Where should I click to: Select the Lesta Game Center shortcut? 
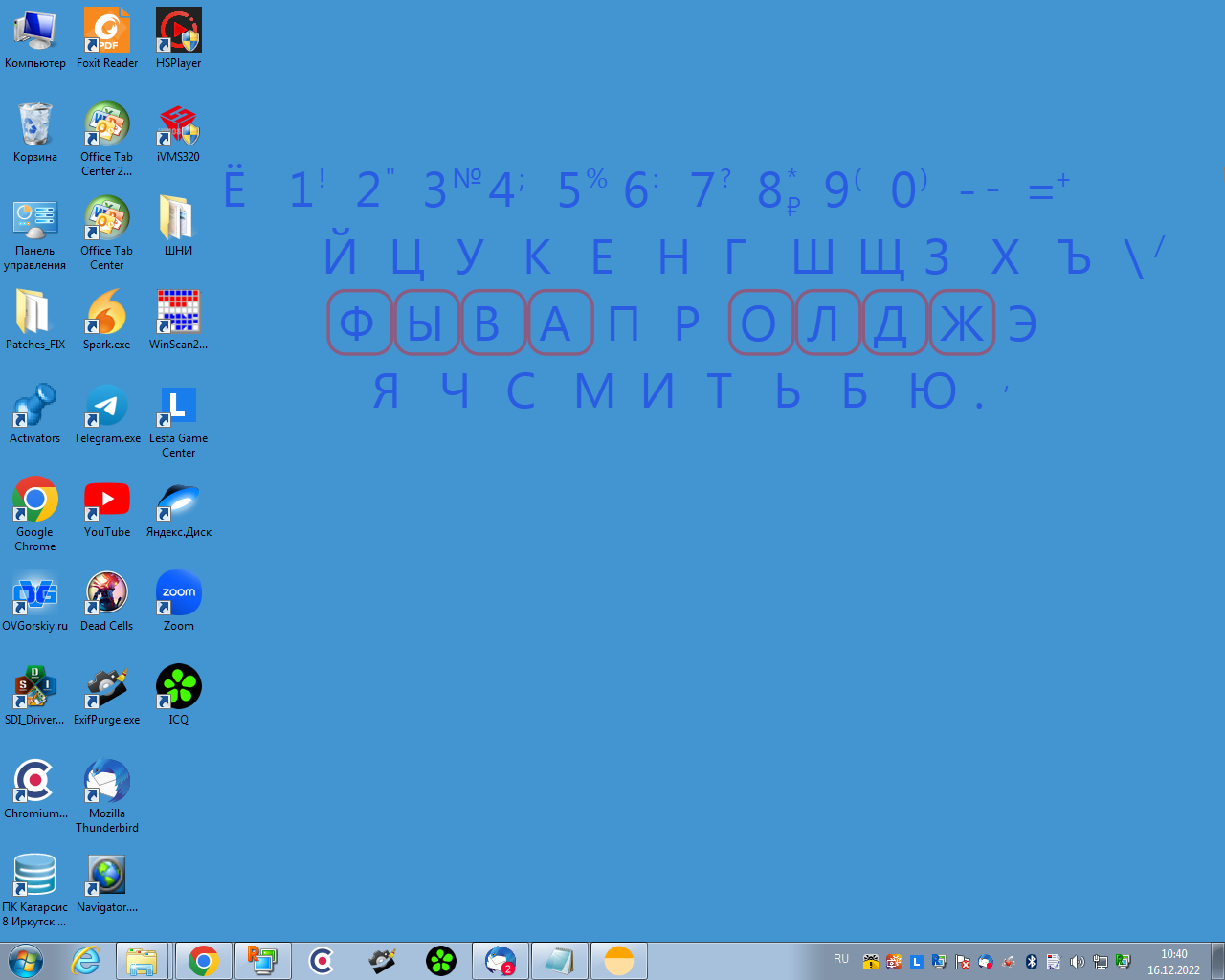[x=179, y=421]
